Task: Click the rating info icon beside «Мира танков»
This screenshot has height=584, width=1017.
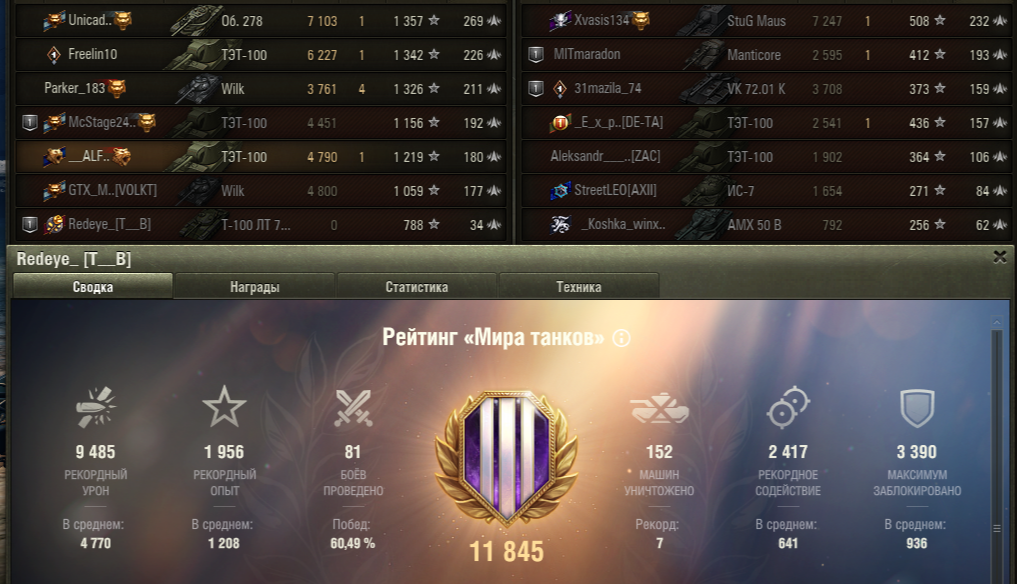Action: click(x=621, y=338)
